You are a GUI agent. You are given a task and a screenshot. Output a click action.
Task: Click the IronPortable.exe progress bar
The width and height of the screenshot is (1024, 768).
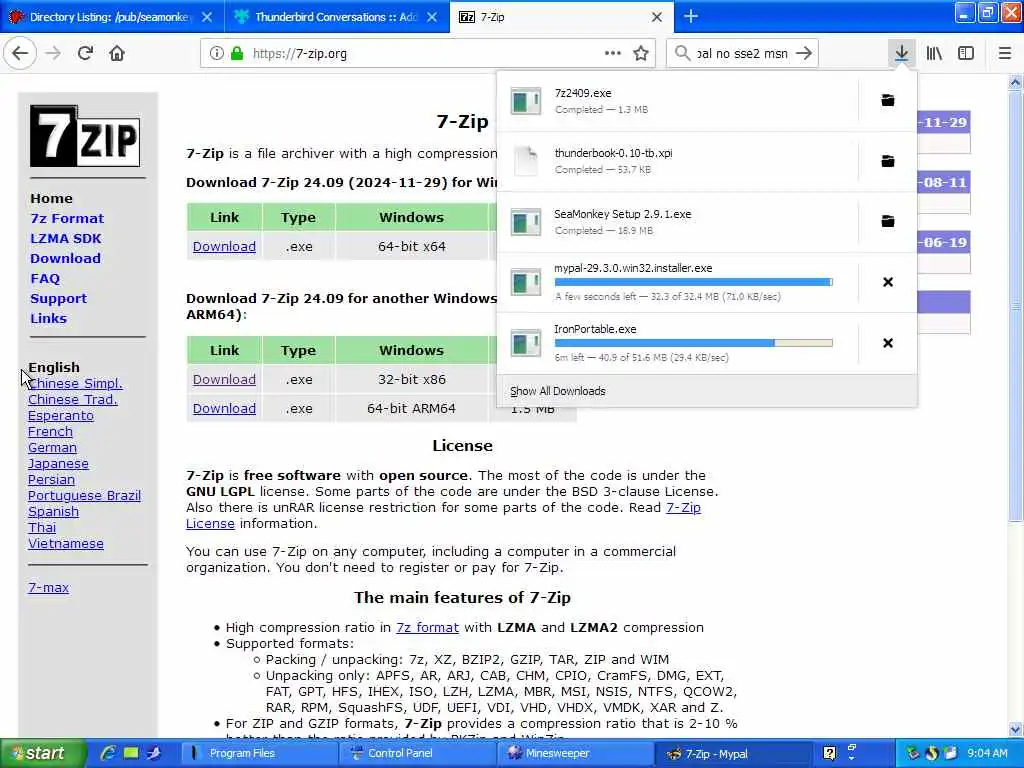[x=693, y=343]
